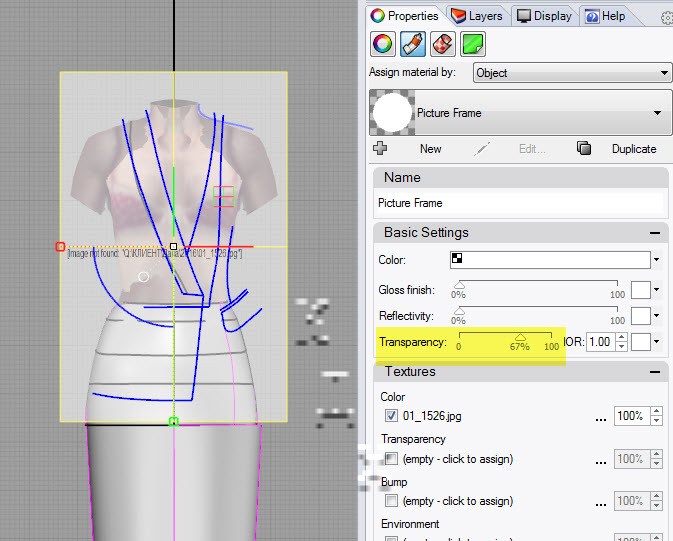The width and height of the screenshot is (673, 541).
Task: Increase the Color texture amount spinner
Action: pyautogui.click(x=656, y=411)
